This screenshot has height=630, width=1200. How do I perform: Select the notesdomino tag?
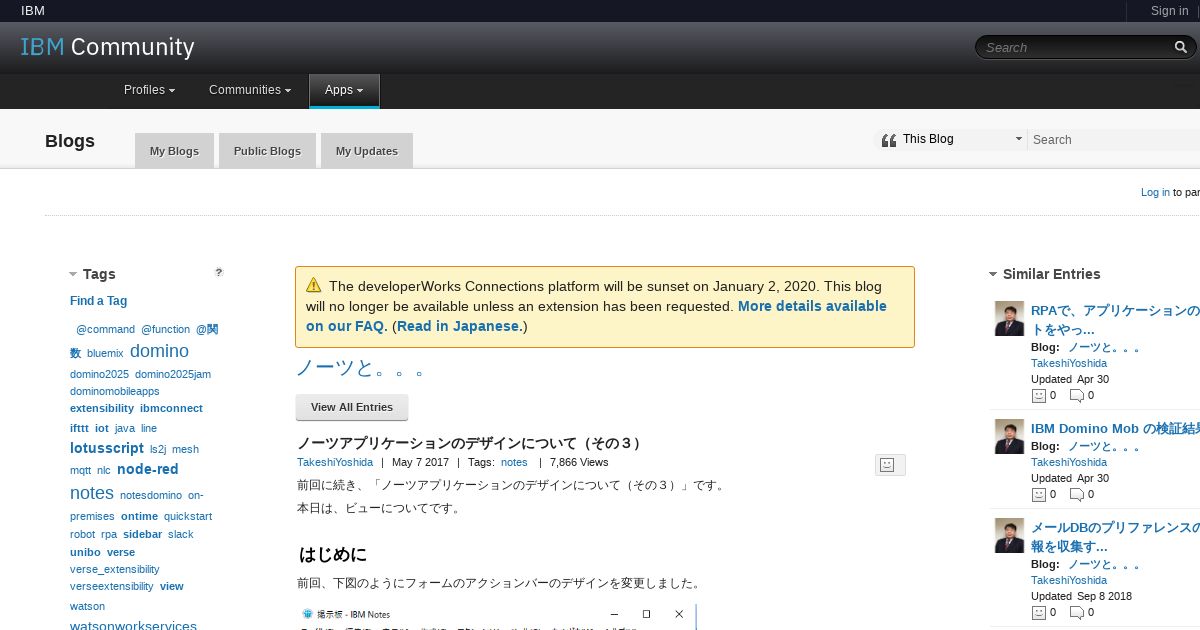(x=151, y=495)
